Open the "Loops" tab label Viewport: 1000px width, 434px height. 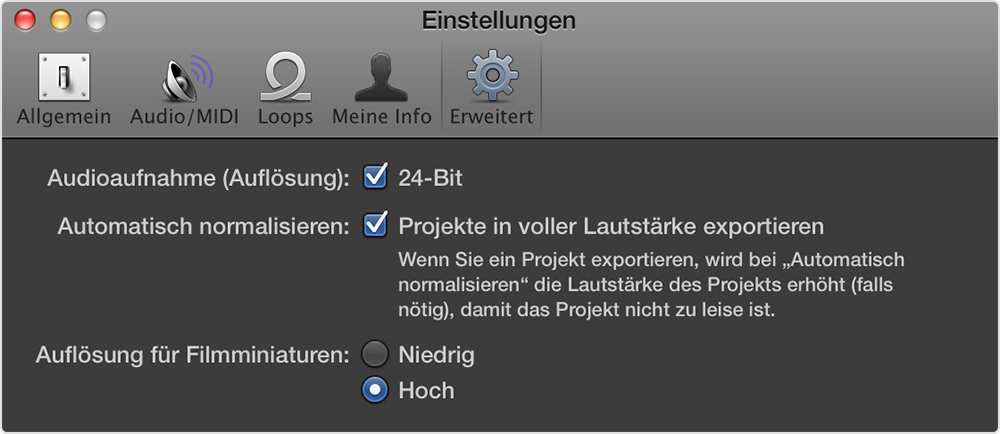coord(285,117)
